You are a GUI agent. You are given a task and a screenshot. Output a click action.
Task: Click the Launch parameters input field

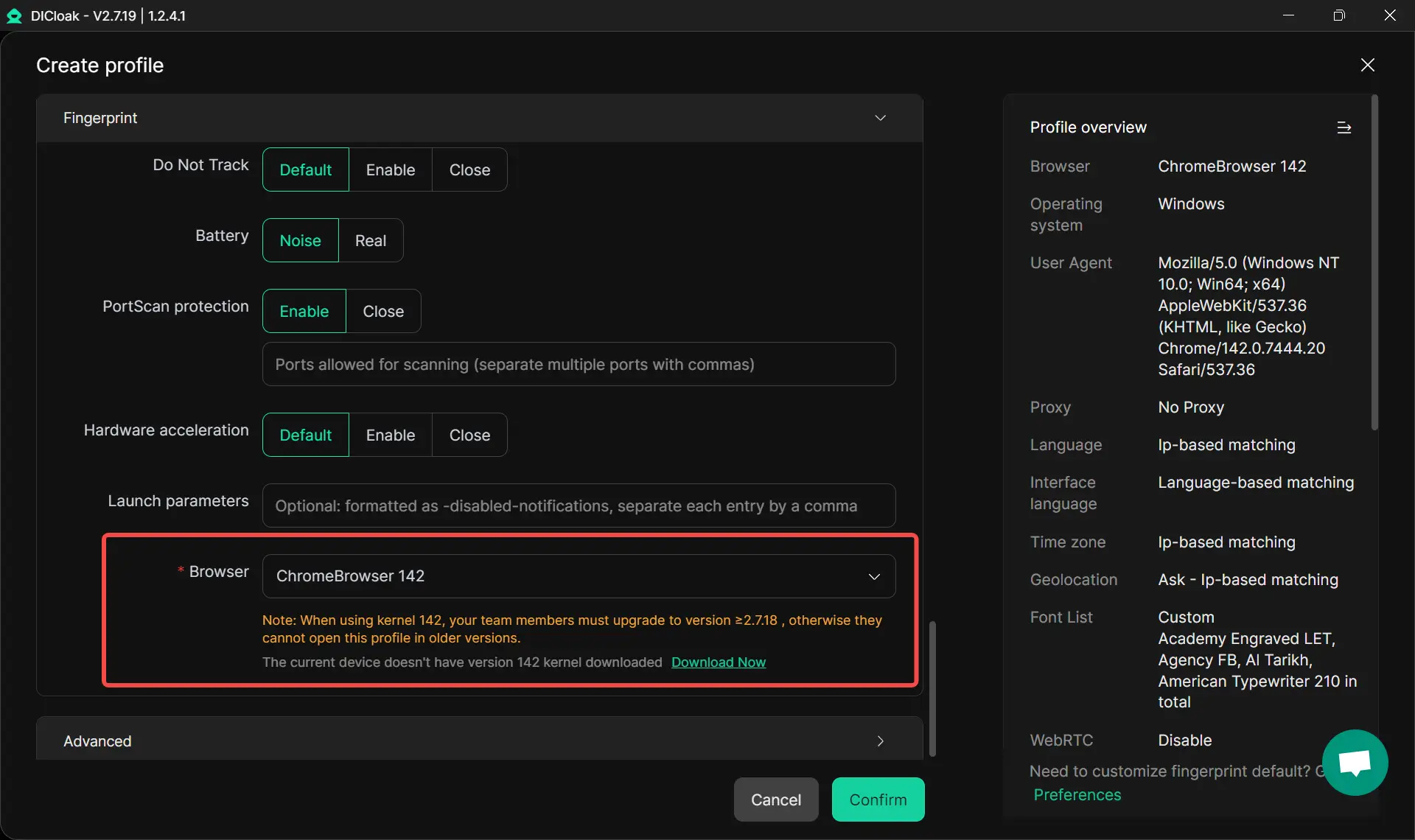(x=579, y=505)
